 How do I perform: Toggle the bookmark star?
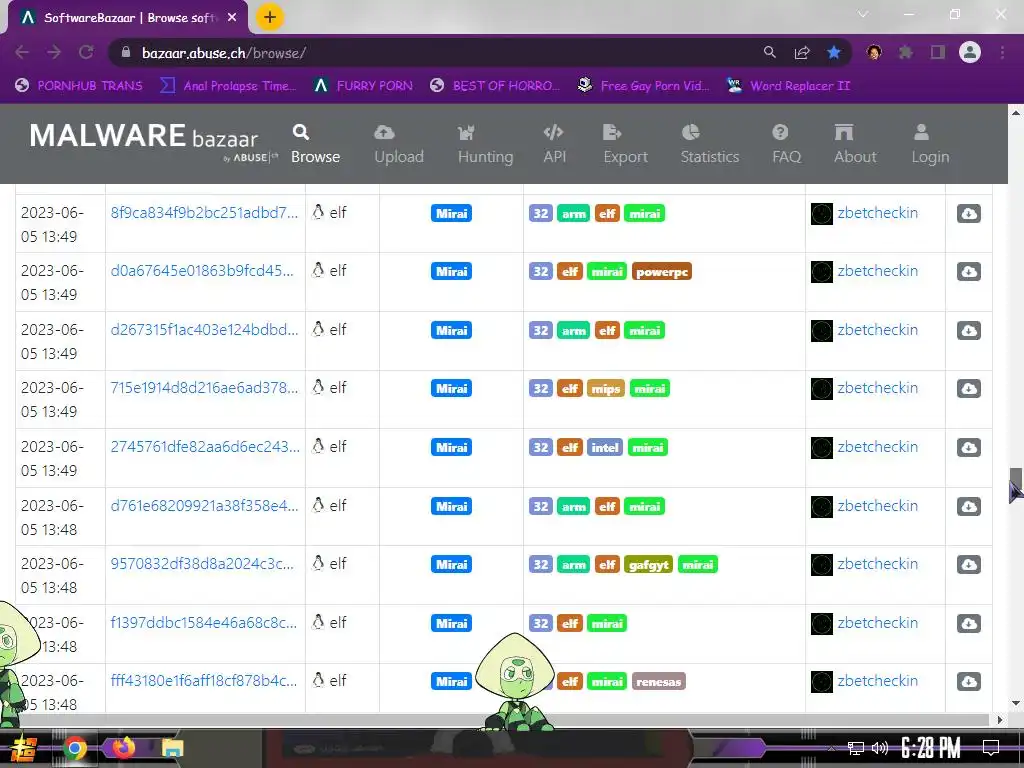pos(834,52)
